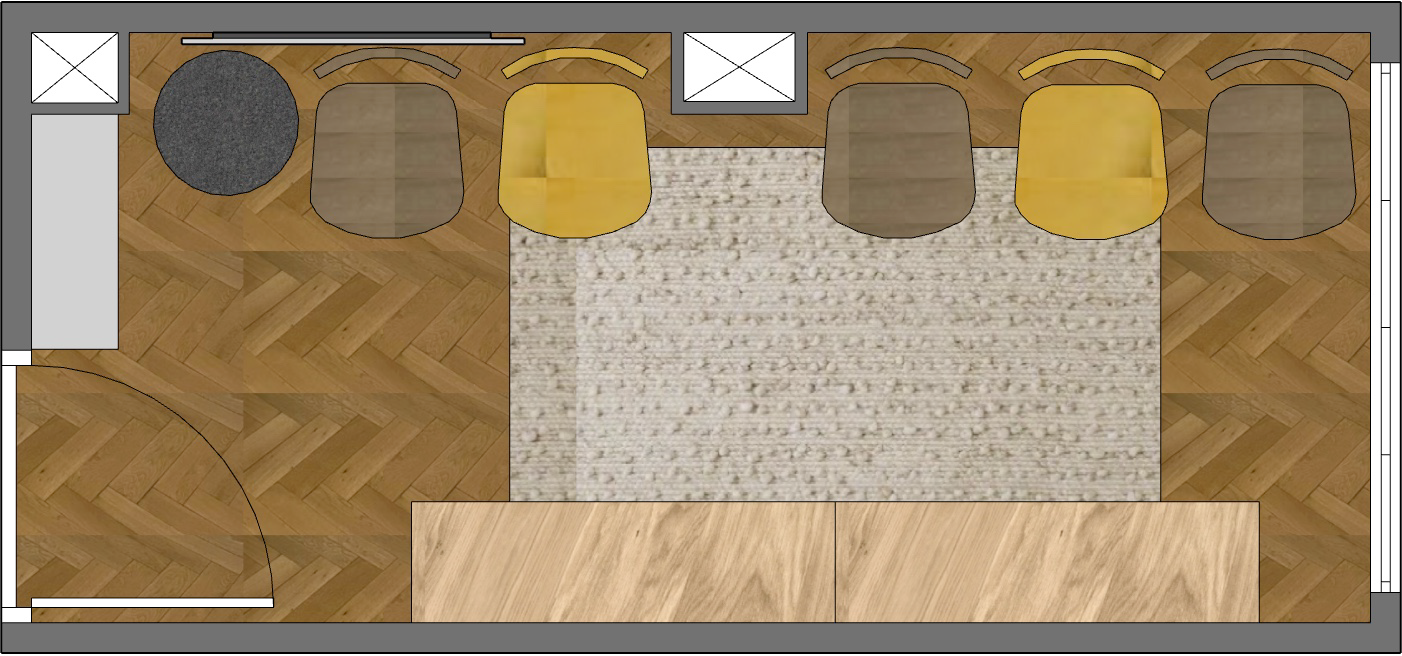
Task: Select the rightmost brown chair by the window
Action: [1279, 160]
